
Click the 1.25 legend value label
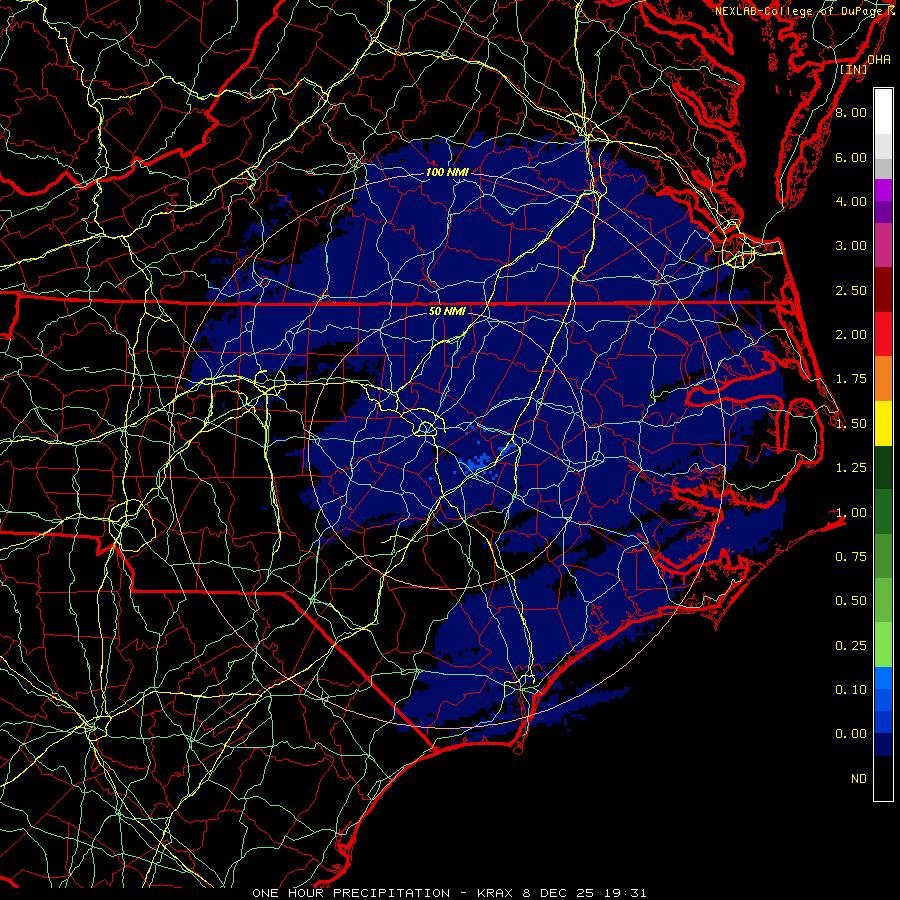pos(851,468)
